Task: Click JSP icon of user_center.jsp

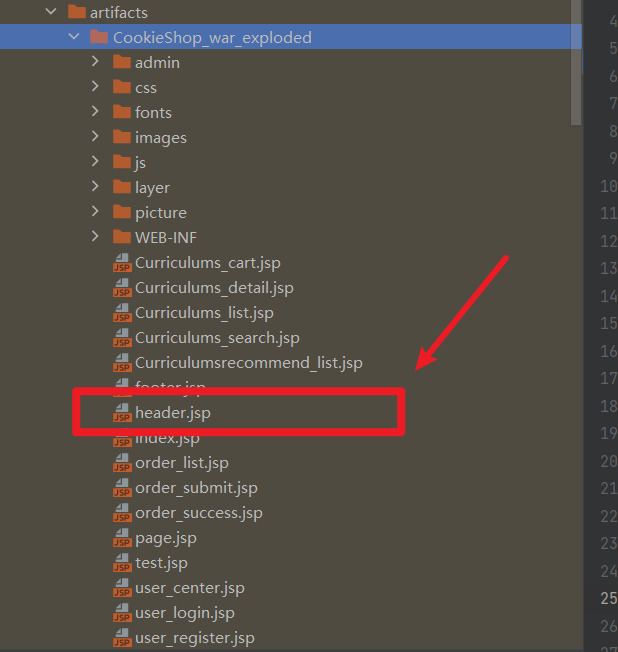Action: [122, 587]
